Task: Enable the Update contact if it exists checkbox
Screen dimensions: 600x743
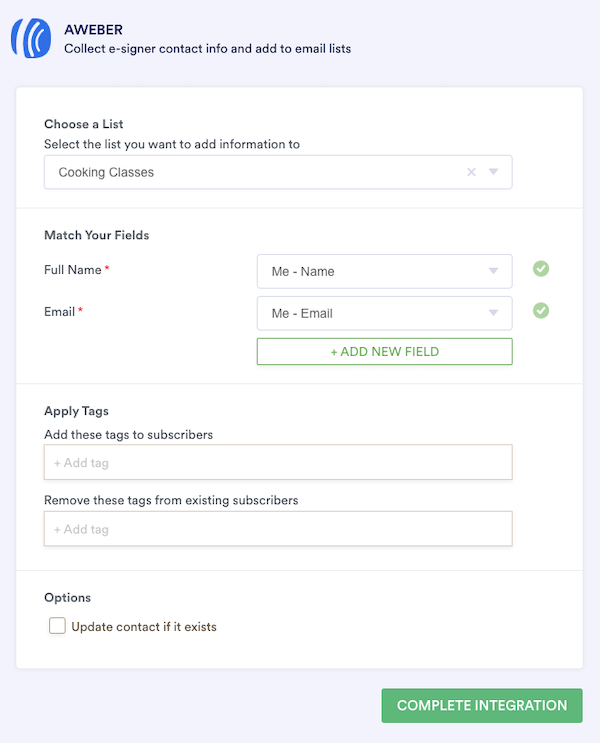Action: [x=58, y=626]
